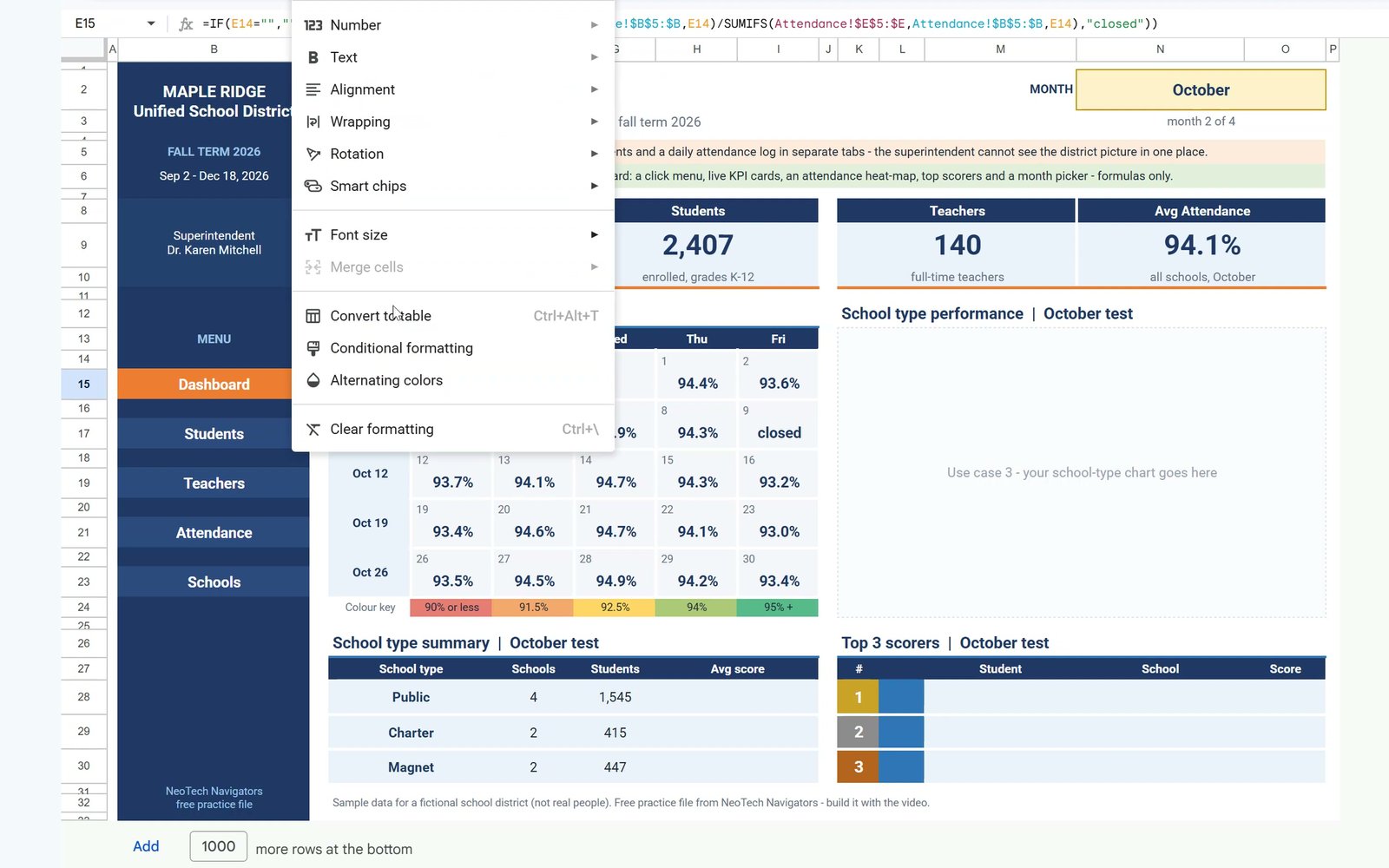
Task: Expand the Smart chips submenu arrow
Action: (595, 186)
